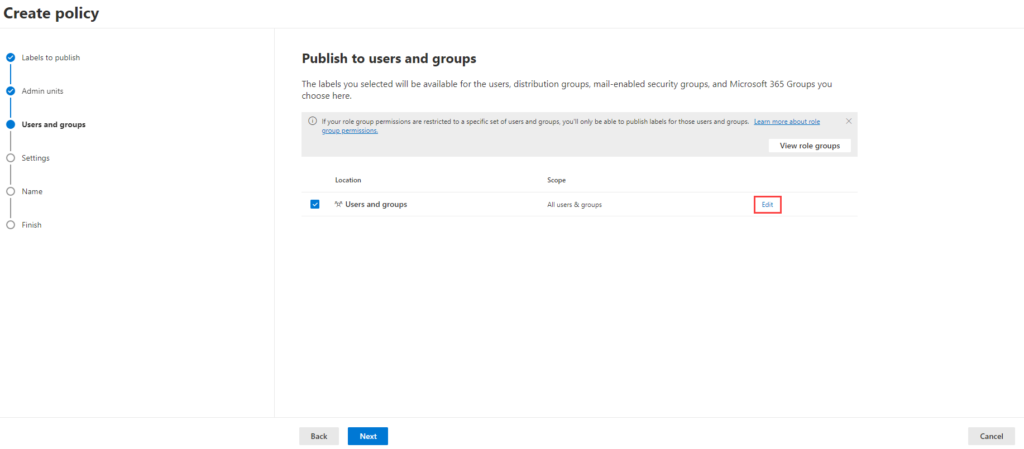Click the empty circle beside Finish step

tap(10, 225)
